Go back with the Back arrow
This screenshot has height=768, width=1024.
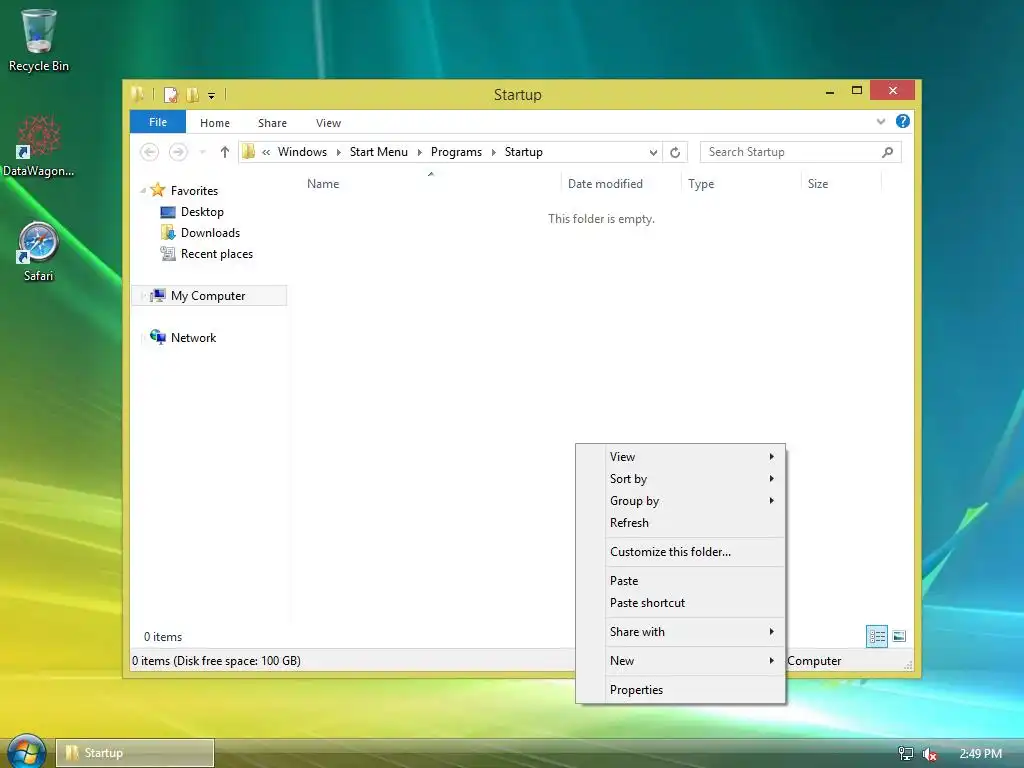150,152
